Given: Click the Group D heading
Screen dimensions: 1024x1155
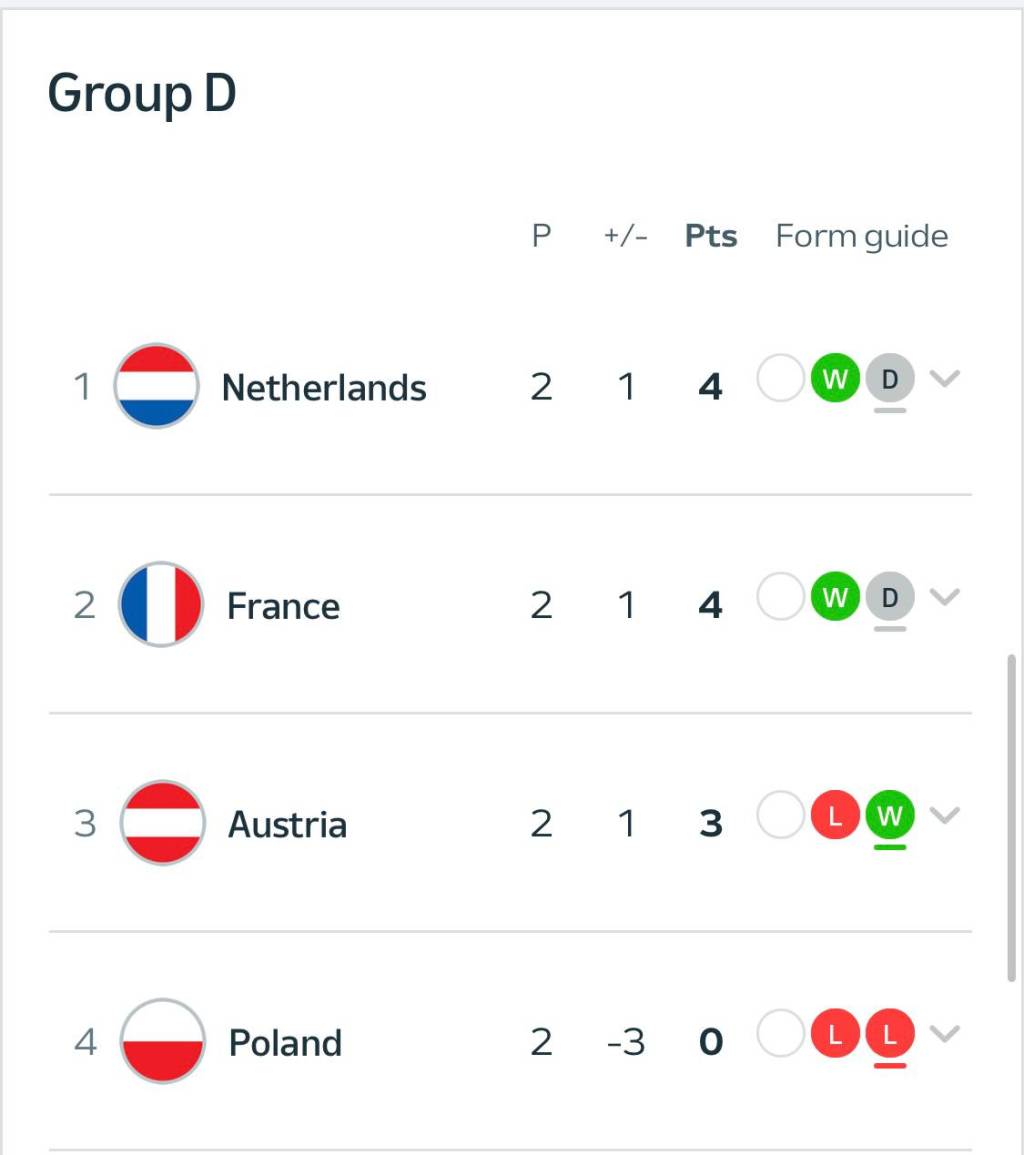Looking at the screenshot, I should (x=142, y=95).
